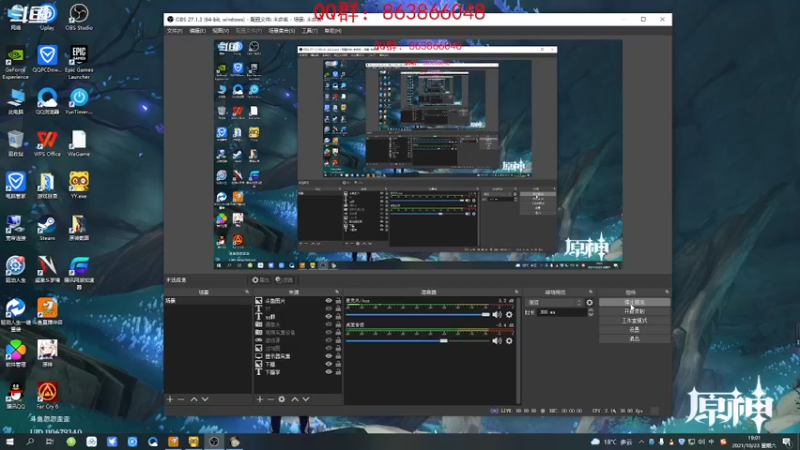
Task: Pop out the Controls dock panel
Action: (x=666, y=292)
